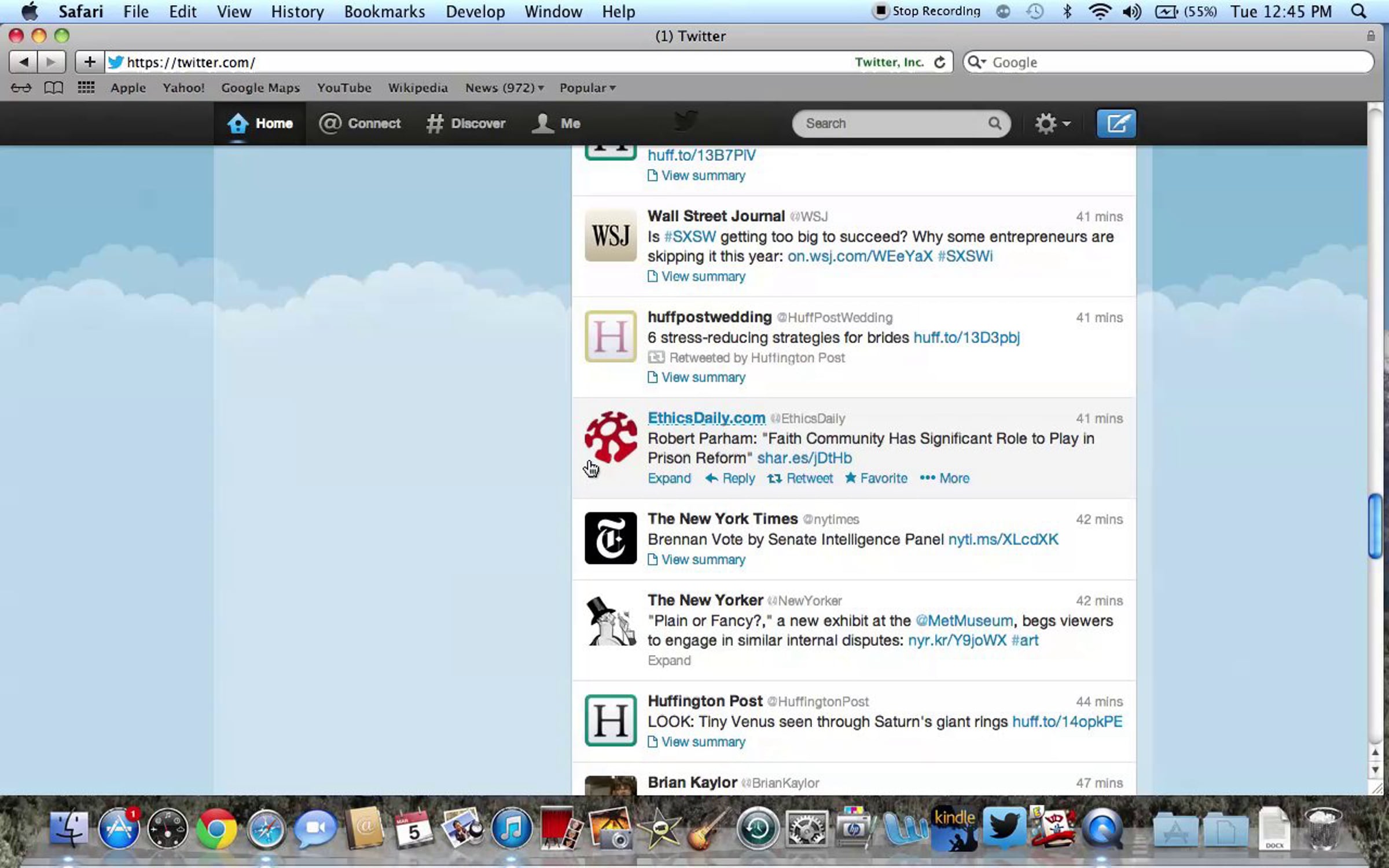The image size is (1389, 868).
Task: Open Safari's Bookmarks menu
Action: point(384,12)
